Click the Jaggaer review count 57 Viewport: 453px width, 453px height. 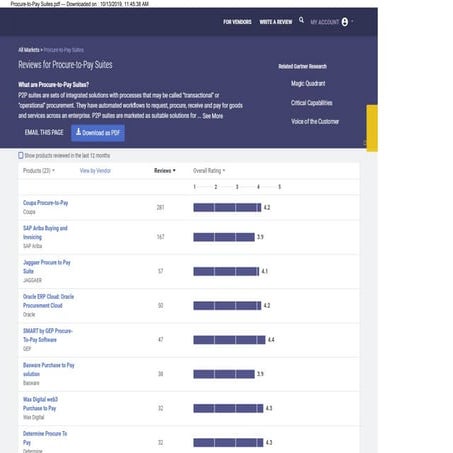coord(160,271)
